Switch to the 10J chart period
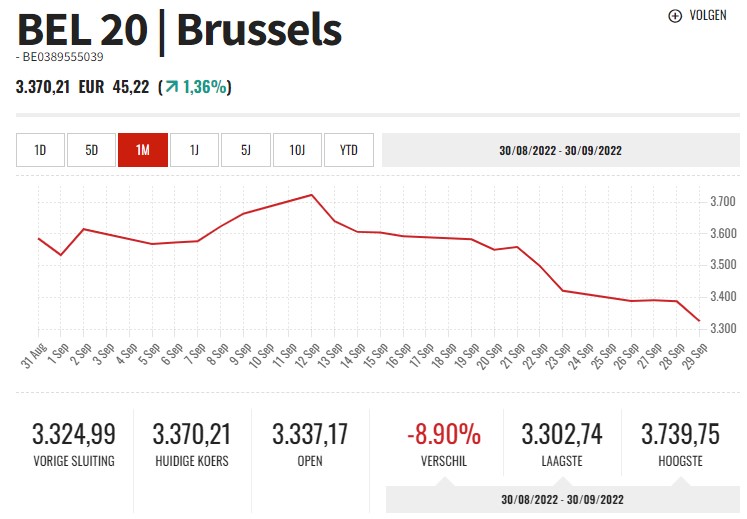The width and height of the screenshot is (747, 519). click(x=298, y=150)
